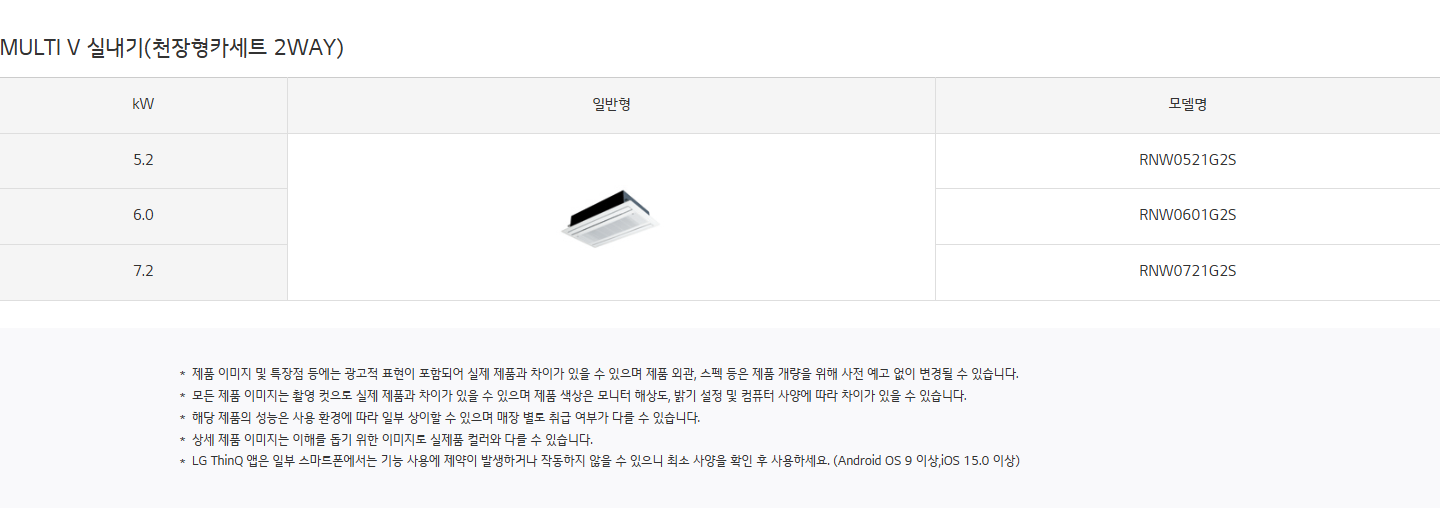Viewport: 1440px width, 508px height.
Task: Click the kW column header
Action: (x=143, y=105)
